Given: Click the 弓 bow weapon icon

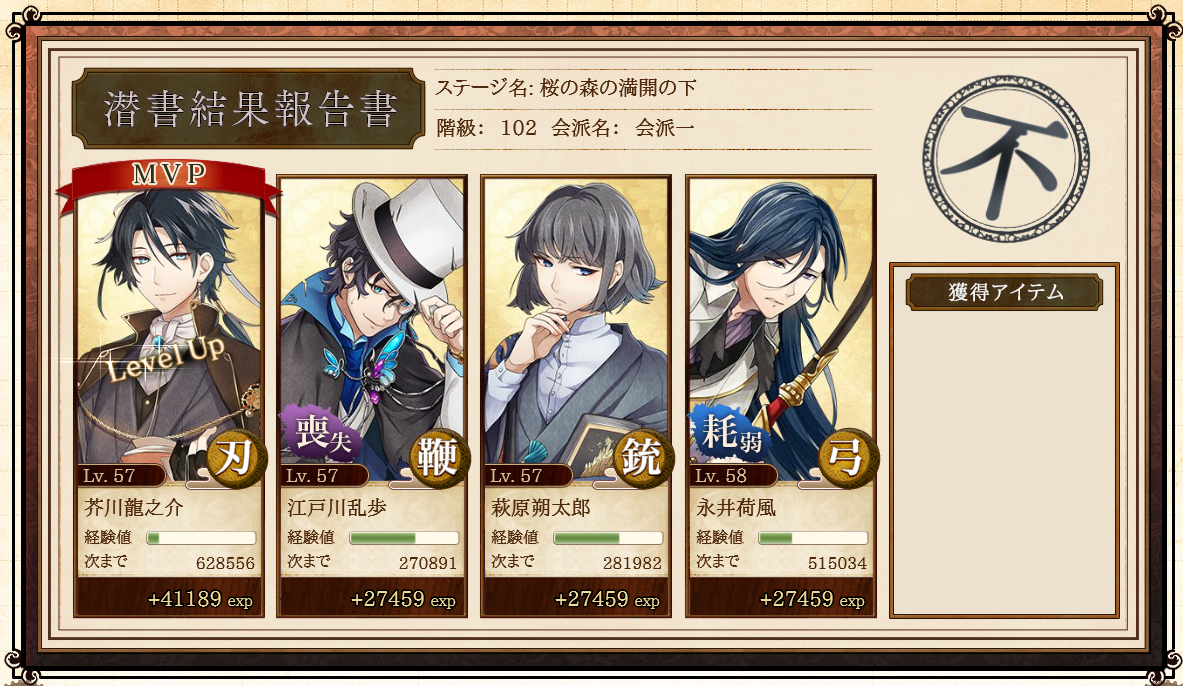Looking at the screenshot, I should (846, 457).
